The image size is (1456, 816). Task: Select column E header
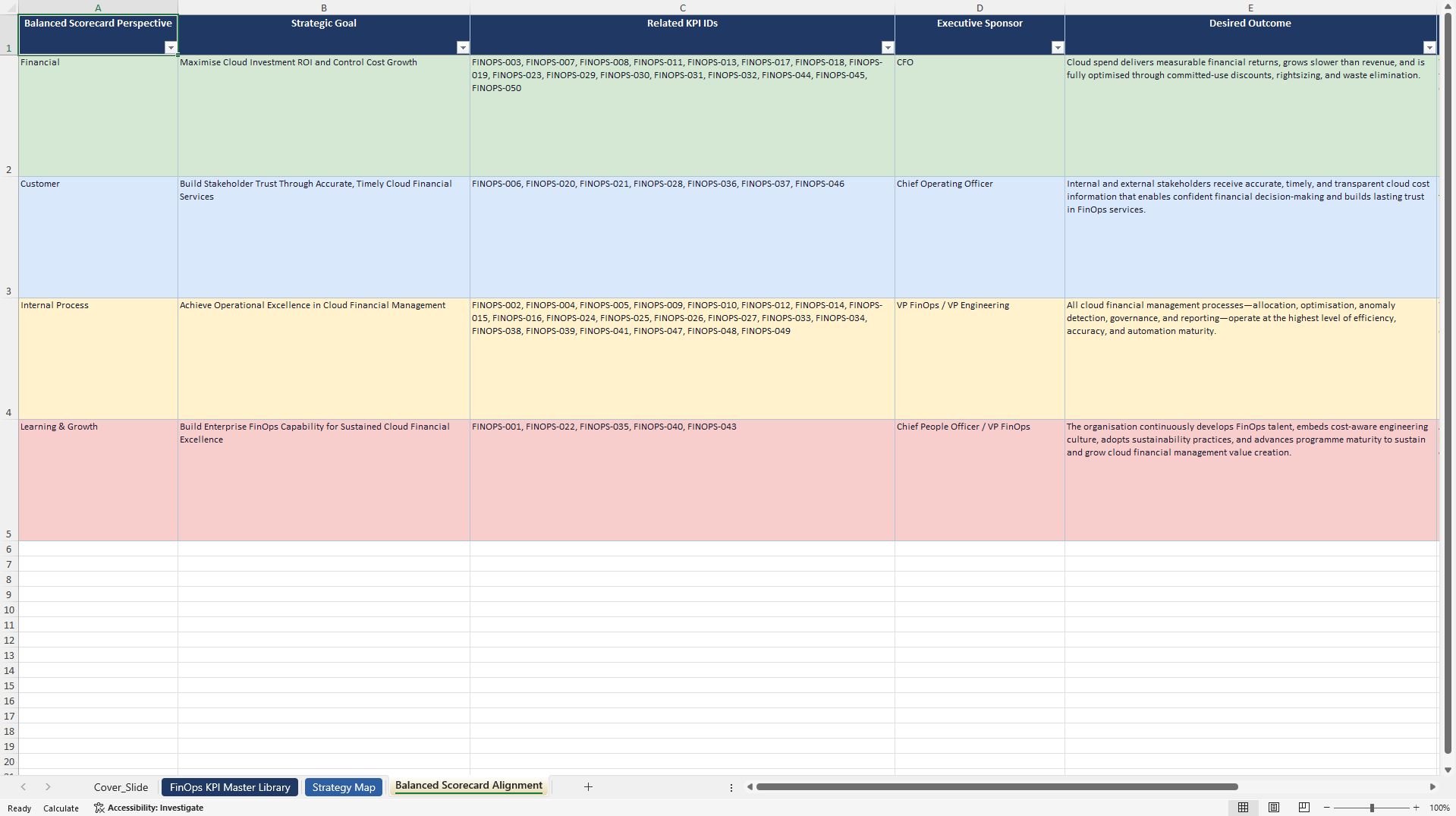(x=1251, y=8)
